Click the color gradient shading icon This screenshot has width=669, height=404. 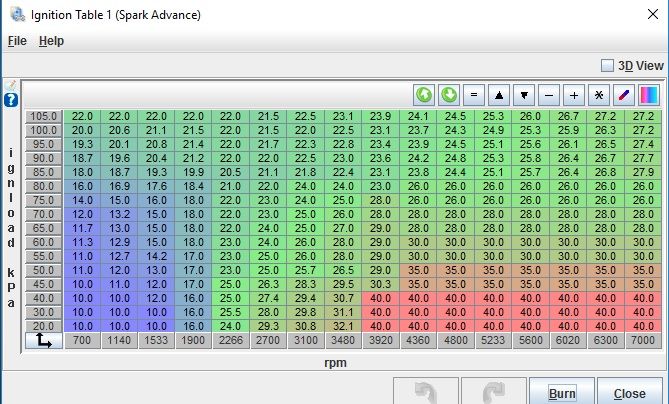tap(649, 95)
